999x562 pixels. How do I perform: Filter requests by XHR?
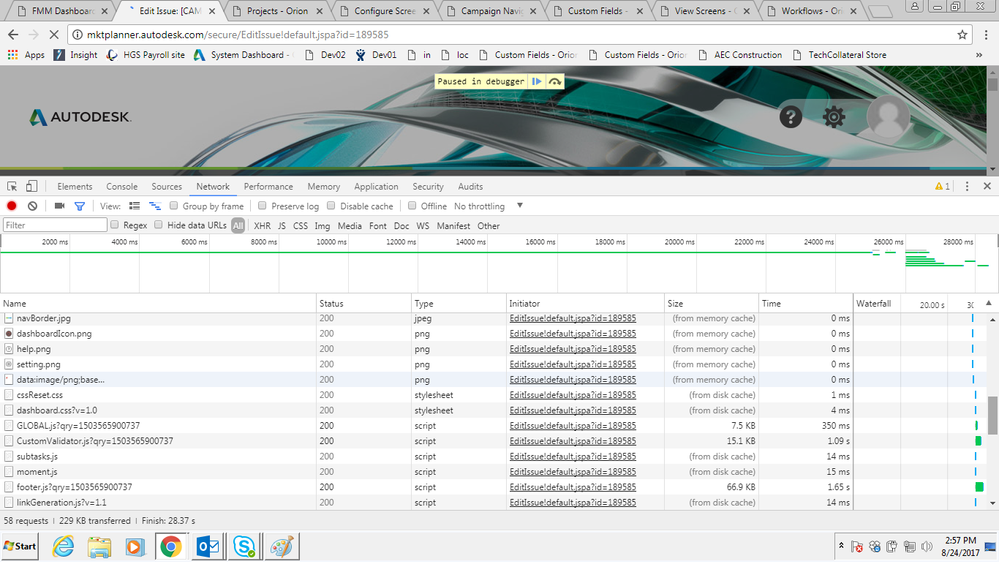click(262, 226)
